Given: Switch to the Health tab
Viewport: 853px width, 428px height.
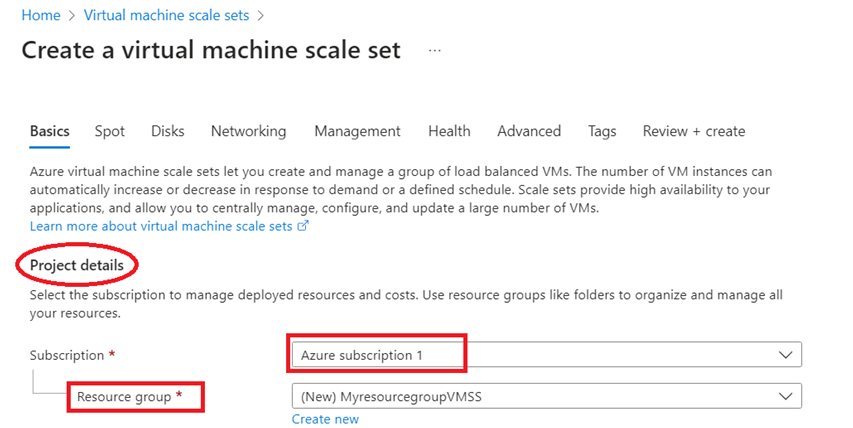Looking at the screenshot, I should click(449, 131).
